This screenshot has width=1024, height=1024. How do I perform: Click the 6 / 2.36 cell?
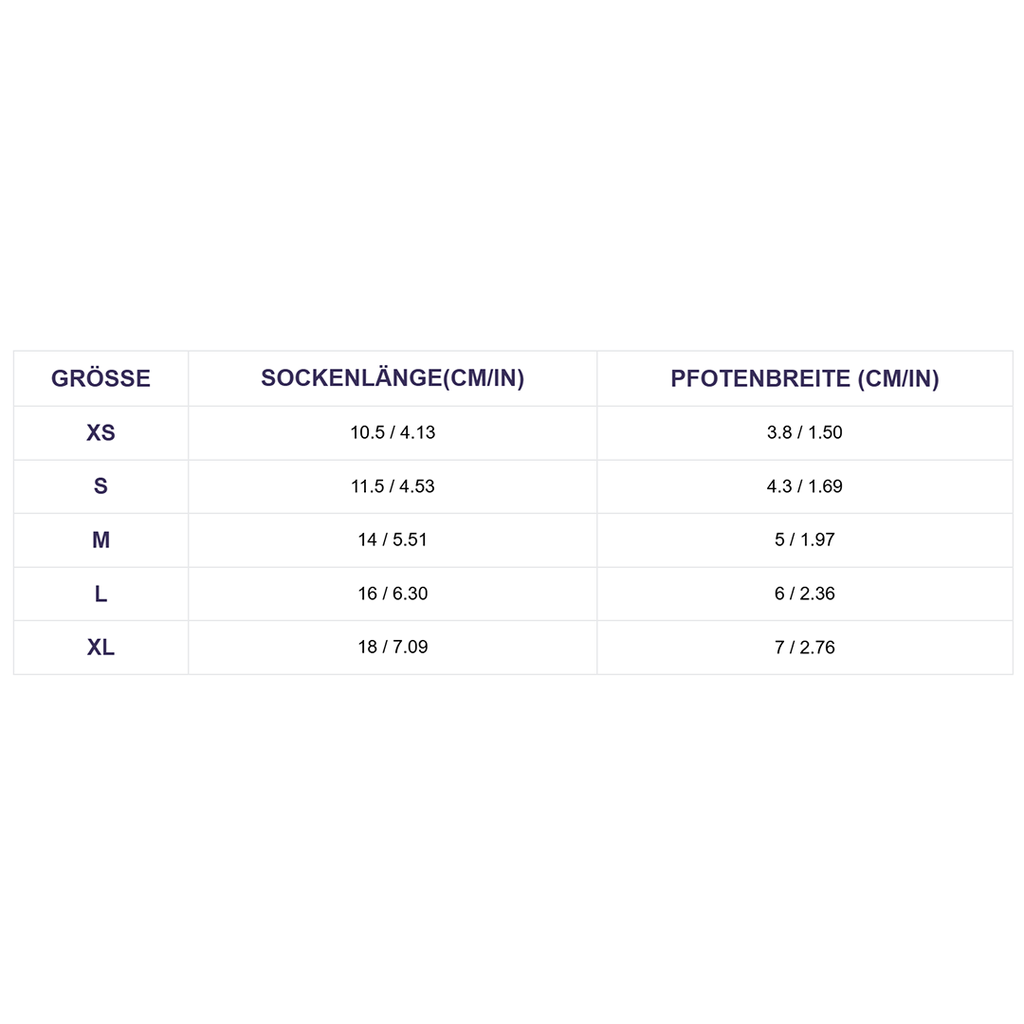coord(805,594)
